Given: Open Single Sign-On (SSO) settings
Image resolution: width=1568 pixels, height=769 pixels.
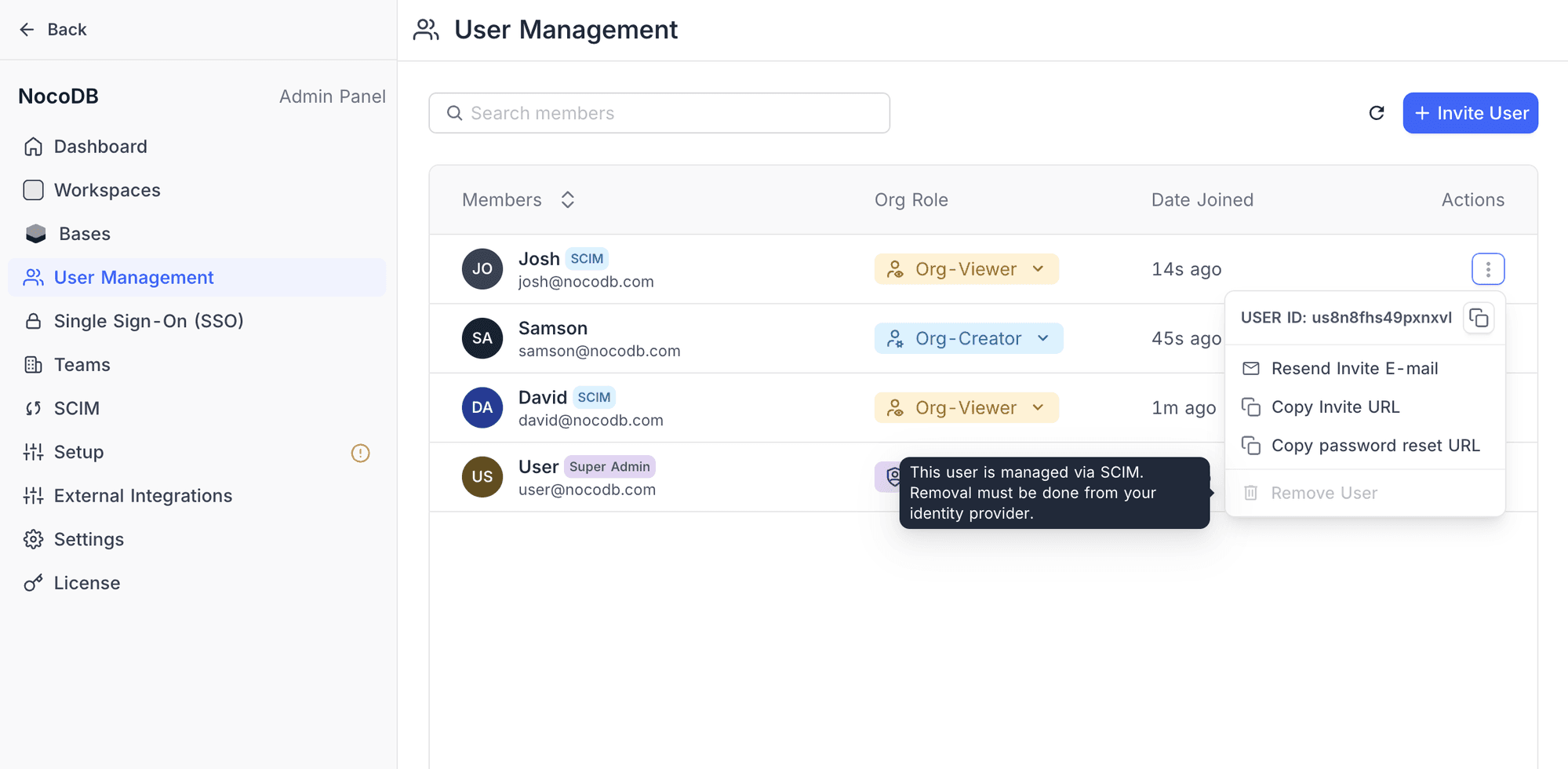Looking at the screenshot, I should (x=148, y=321).
